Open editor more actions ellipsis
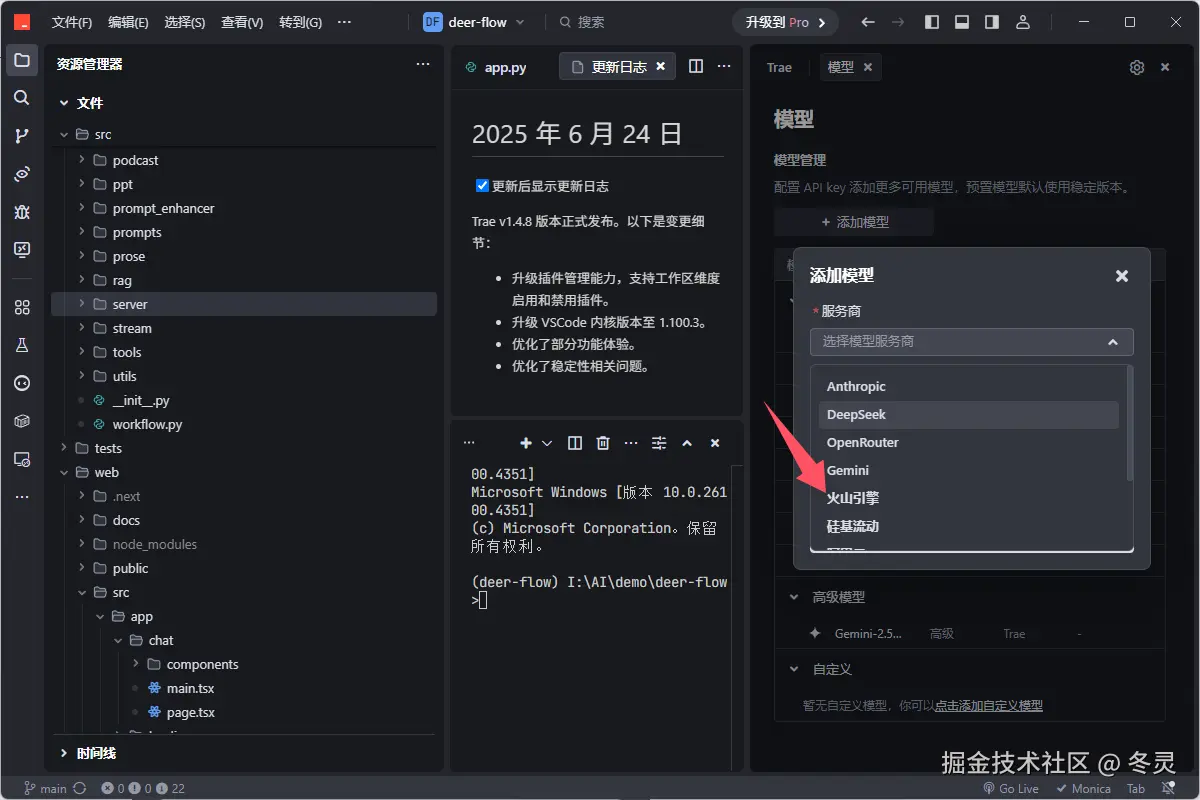This screenshot has height=800, width=1200. coord(724,66)
